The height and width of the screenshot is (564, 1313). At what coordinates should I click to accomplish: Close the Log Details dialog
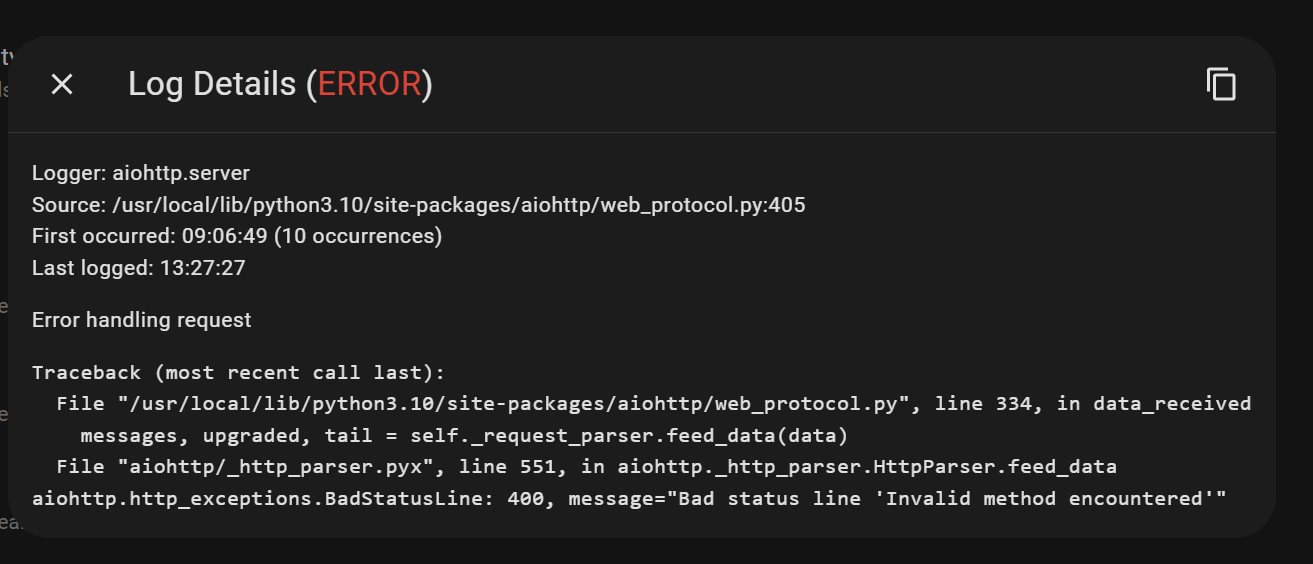(x=62, y=84)
